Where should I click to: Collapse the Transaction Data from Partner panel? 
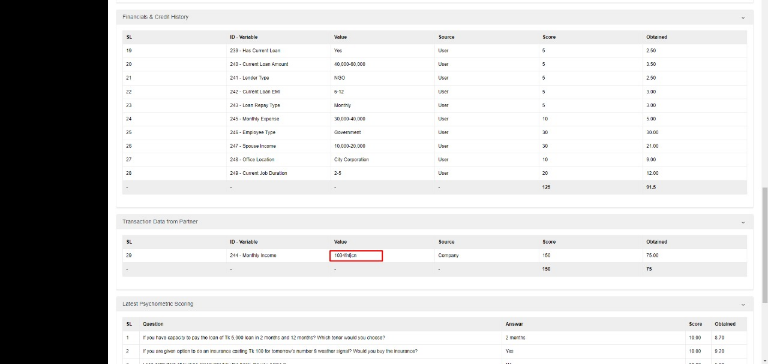click(743, 222)
